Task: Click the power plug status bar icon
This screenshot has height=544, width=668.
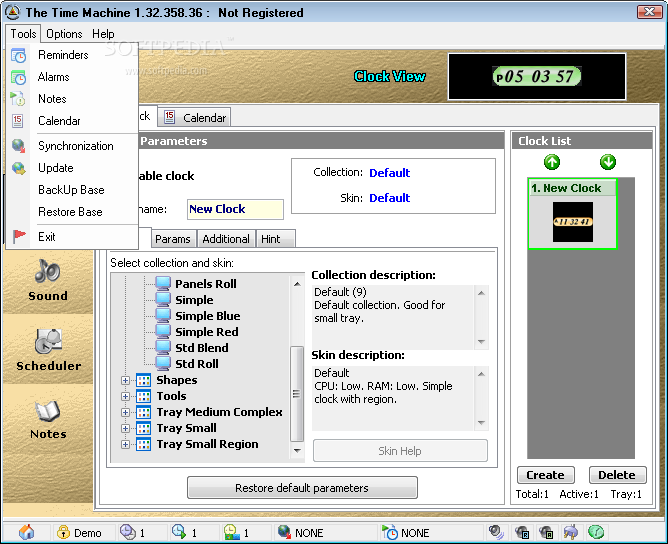Action: click(x=571, y=532)
